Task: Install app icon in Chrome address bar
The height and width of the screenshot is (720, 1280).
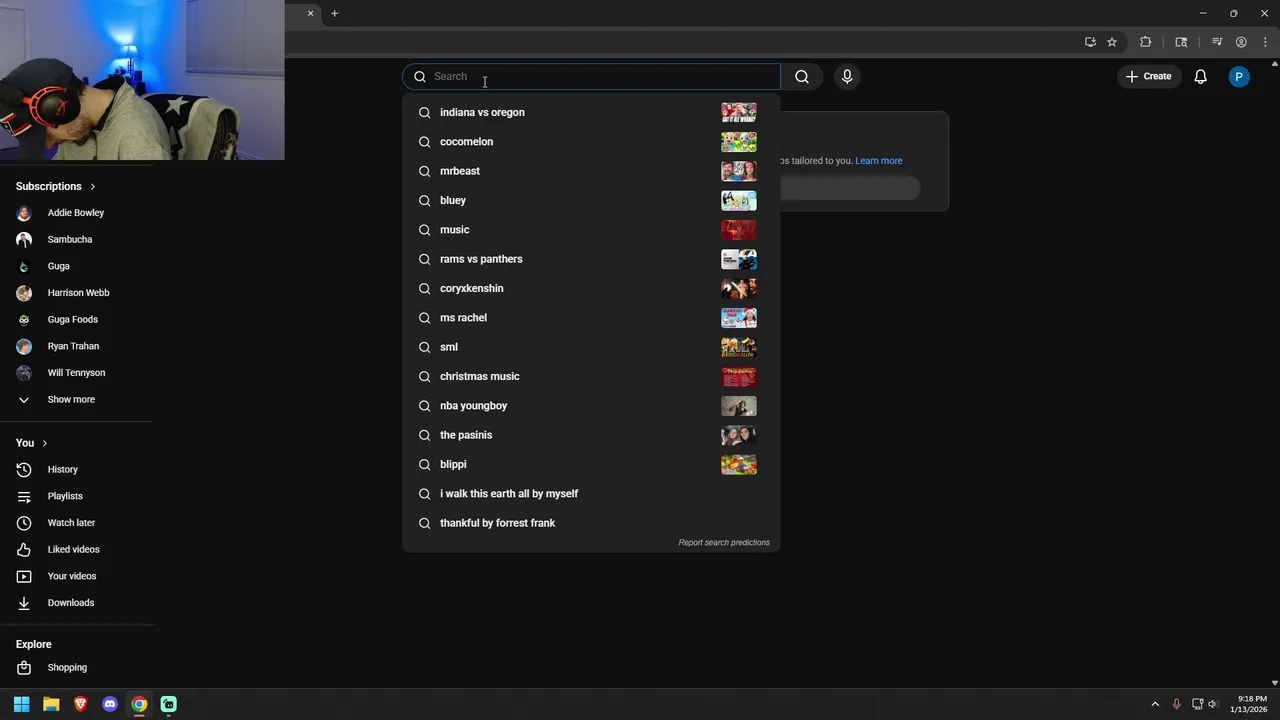Action: coord(1090,42)
